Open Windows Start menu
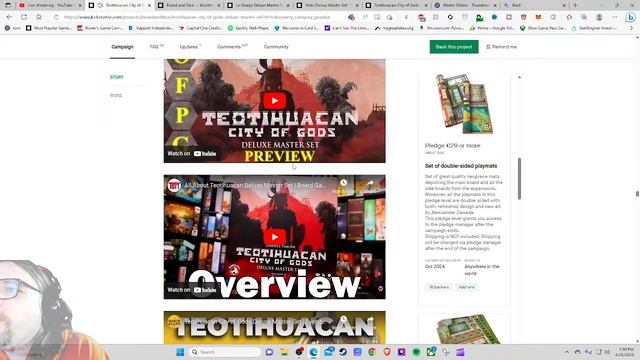The width and height of the screenshot is (640, 360). (180, 352)
